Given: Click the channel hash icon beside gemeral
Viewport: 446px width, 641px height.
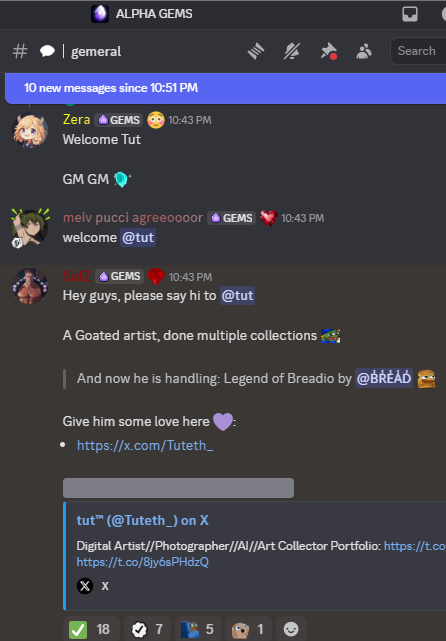Looking at the screenshot, I should pos(20,52).
